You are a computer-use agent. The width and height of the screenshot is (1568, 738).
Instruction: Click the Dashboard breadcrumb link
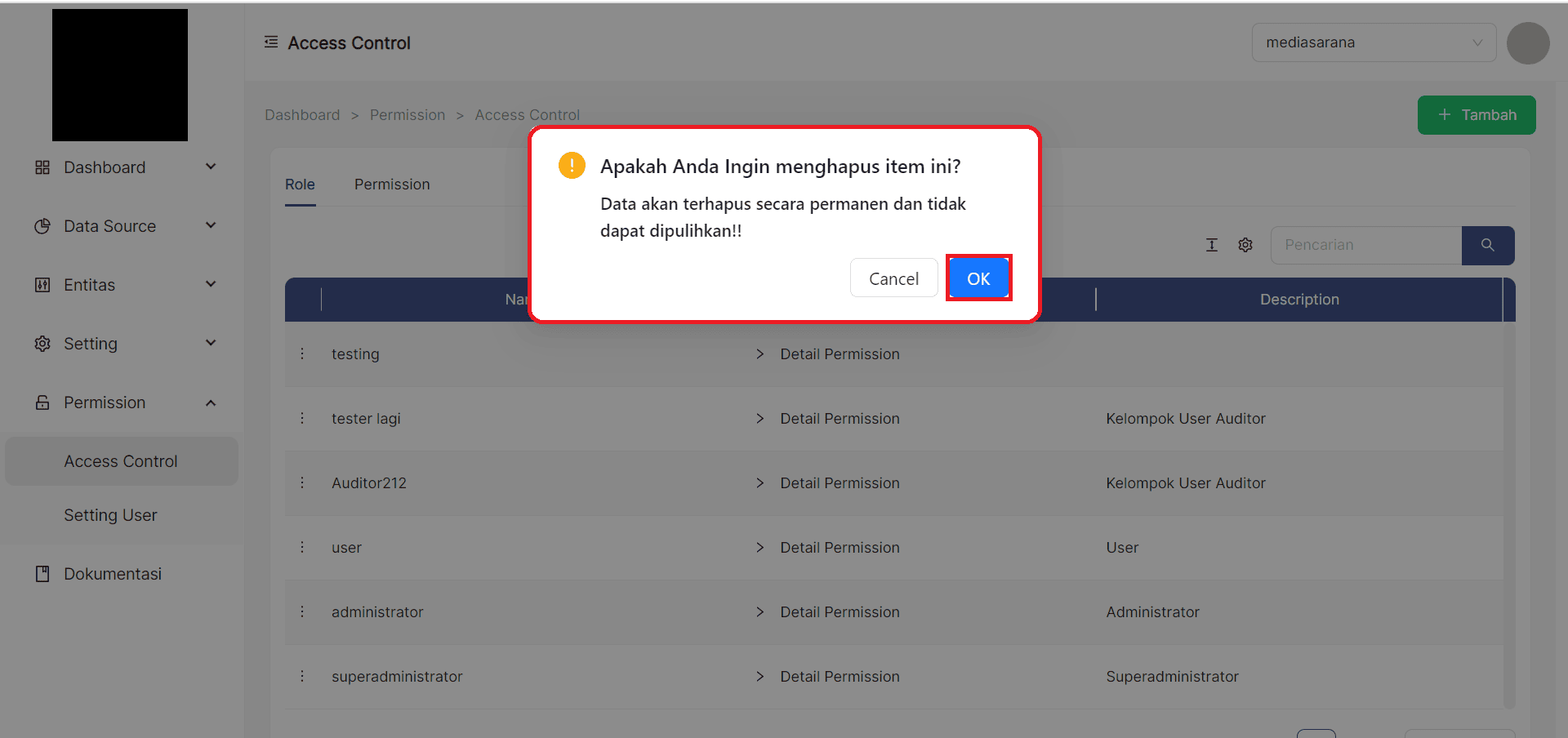tap(302, 115)
